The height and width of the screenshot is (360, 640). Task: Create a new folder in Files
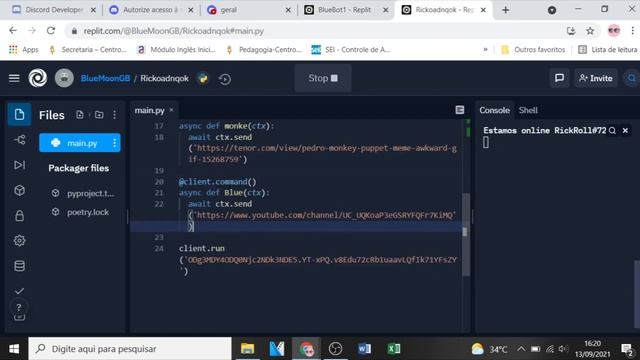click(x=99, y=115)
